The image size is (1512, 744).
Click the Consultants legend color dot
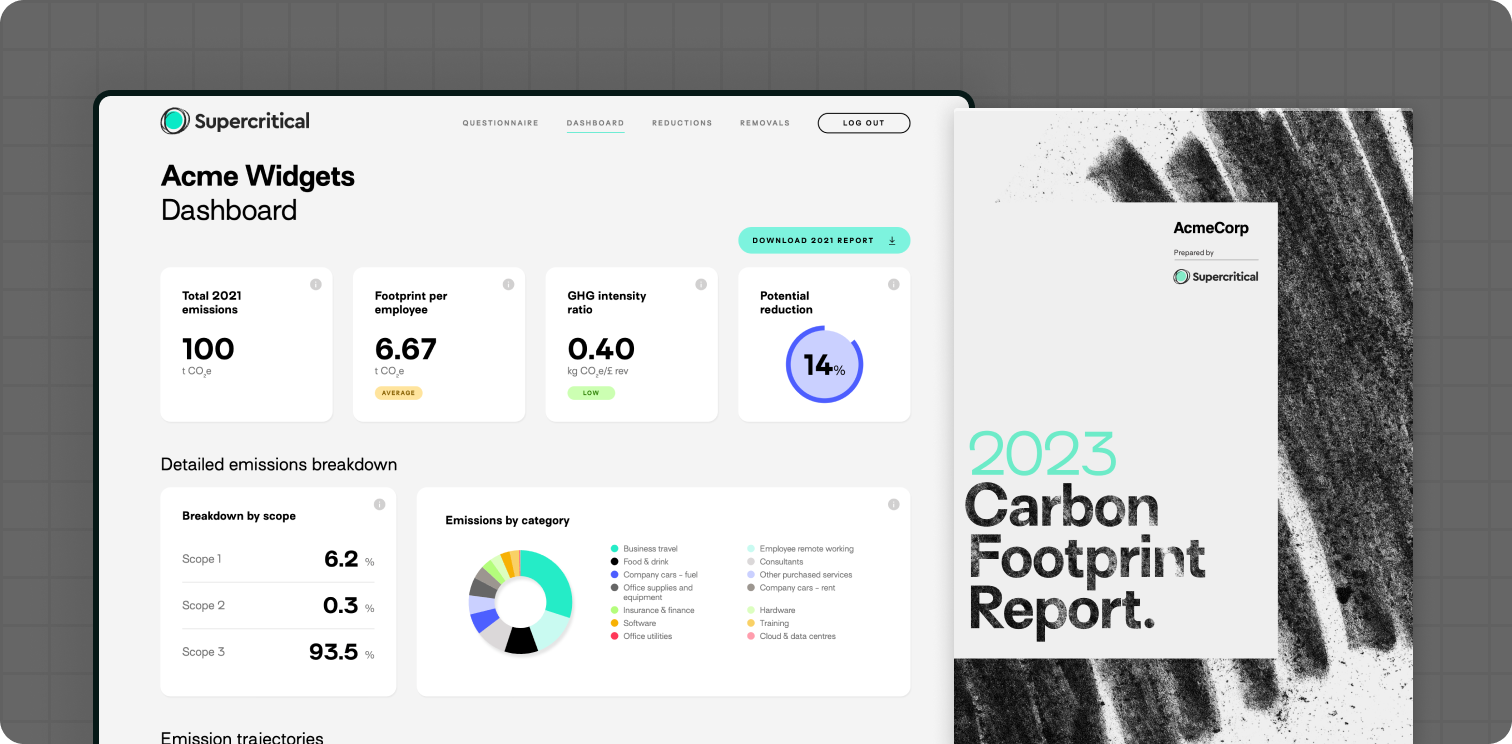coord(750,562)
